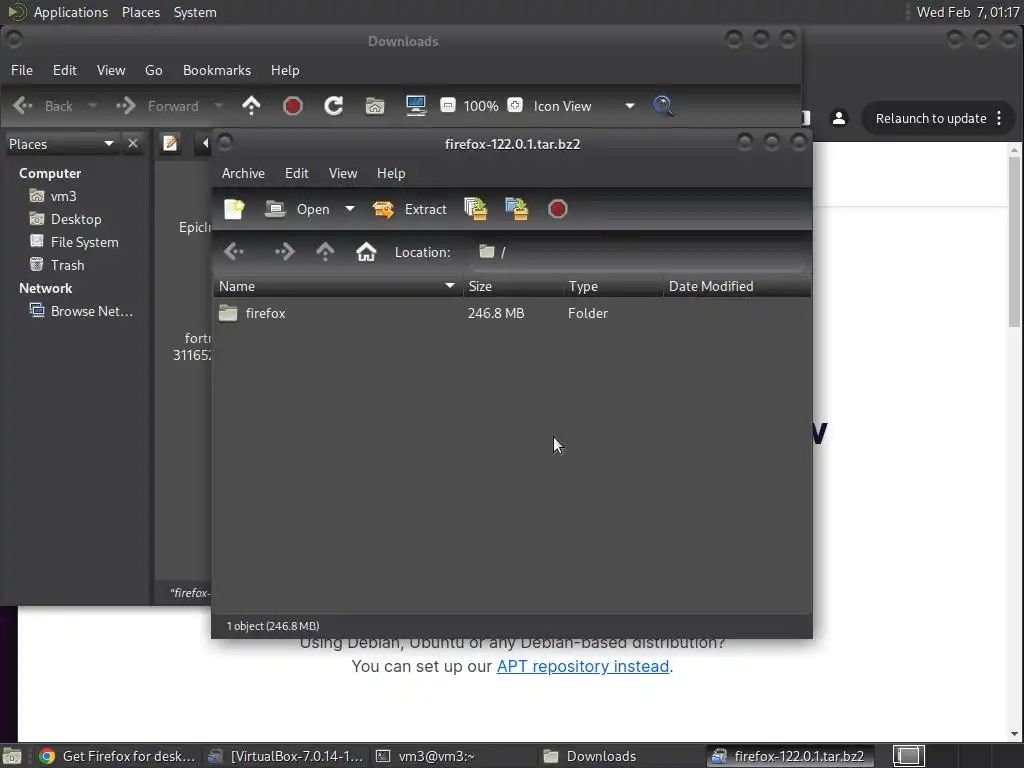Click the Back button in the Downloads window
This screenshot has height=768, width=1024.
pyautogui.click(x=43, y=106)
